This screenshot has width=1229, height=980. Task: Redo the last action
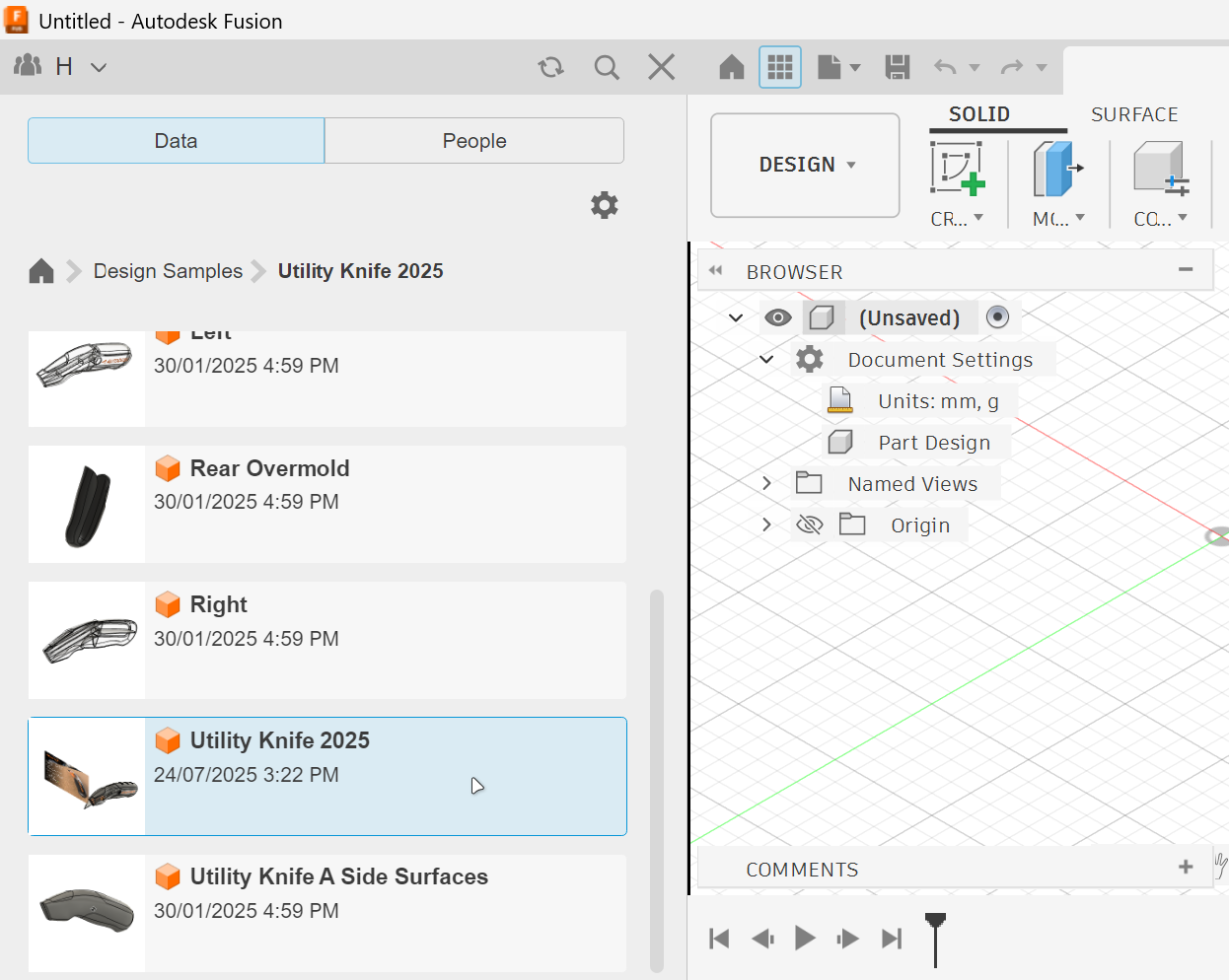click(1012, 67)
